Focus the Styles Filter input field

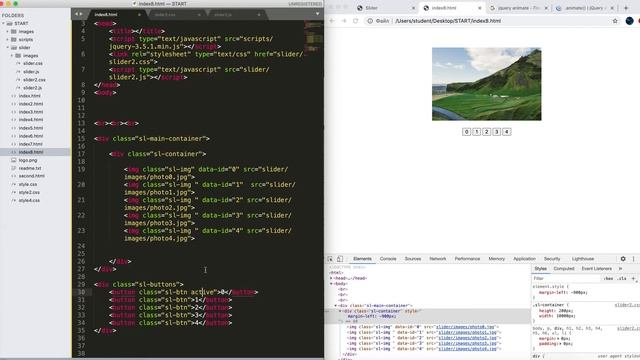(x=567, y=278)
